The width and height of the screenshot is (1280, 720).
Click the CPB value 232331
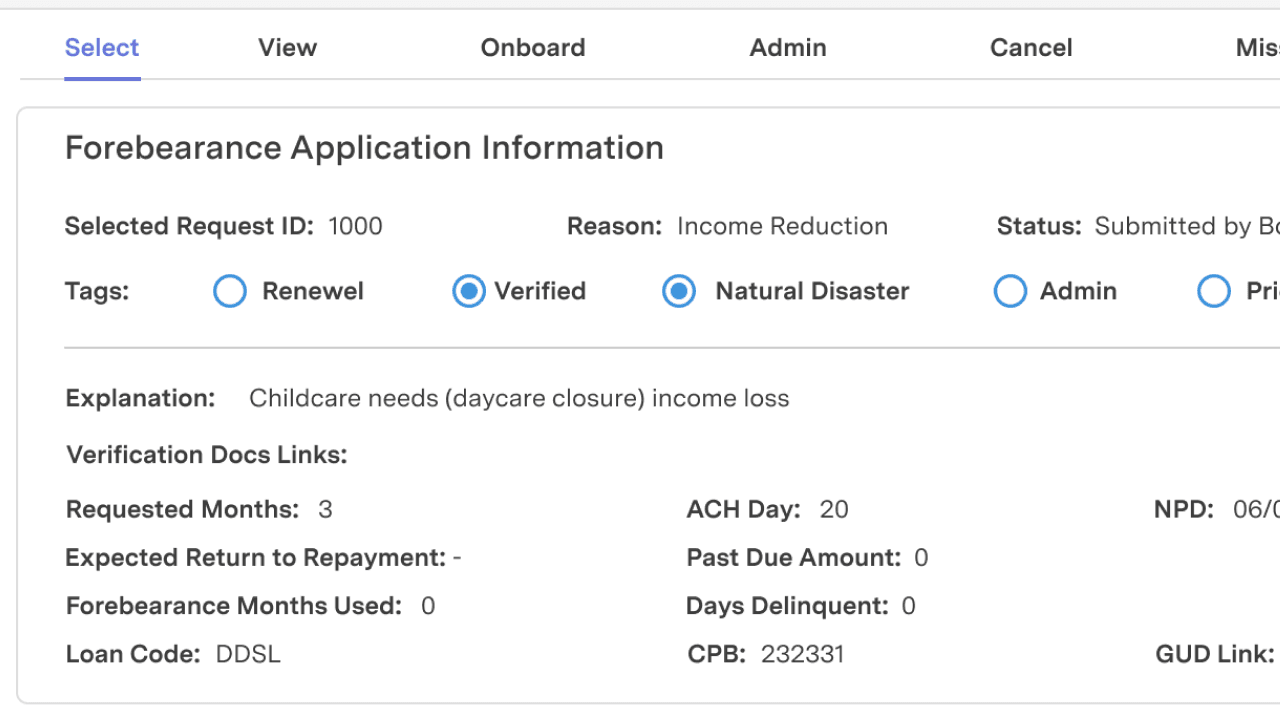click(x=802, y=654)
